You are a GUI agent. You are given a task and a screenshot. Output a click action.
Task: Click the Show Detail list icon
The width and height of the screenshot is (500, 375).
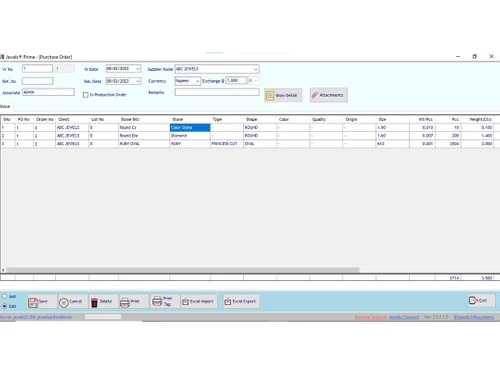coord(270,95)
